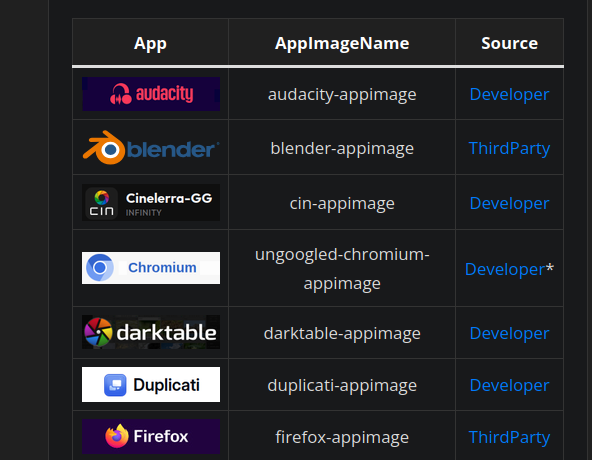Click the darktable logo image

point(151,332)
